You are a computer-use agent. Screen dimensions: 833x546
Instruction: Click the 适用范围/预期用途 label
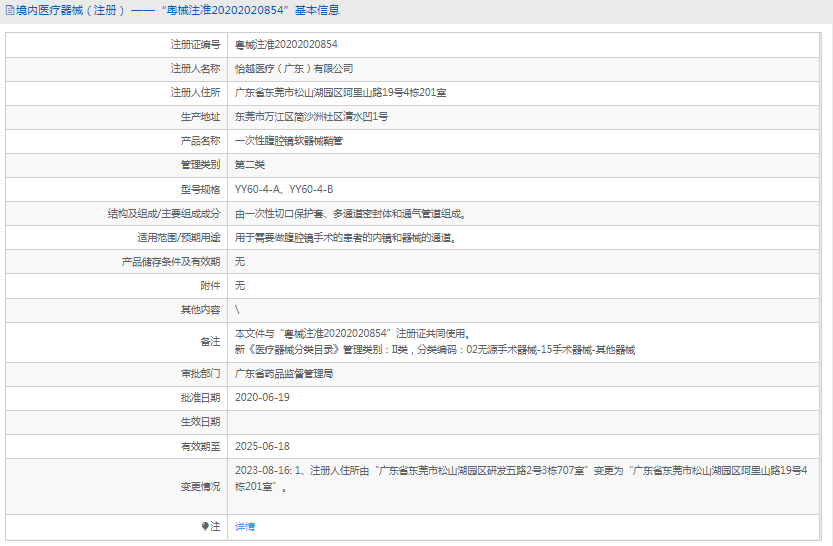pos(178,238)
